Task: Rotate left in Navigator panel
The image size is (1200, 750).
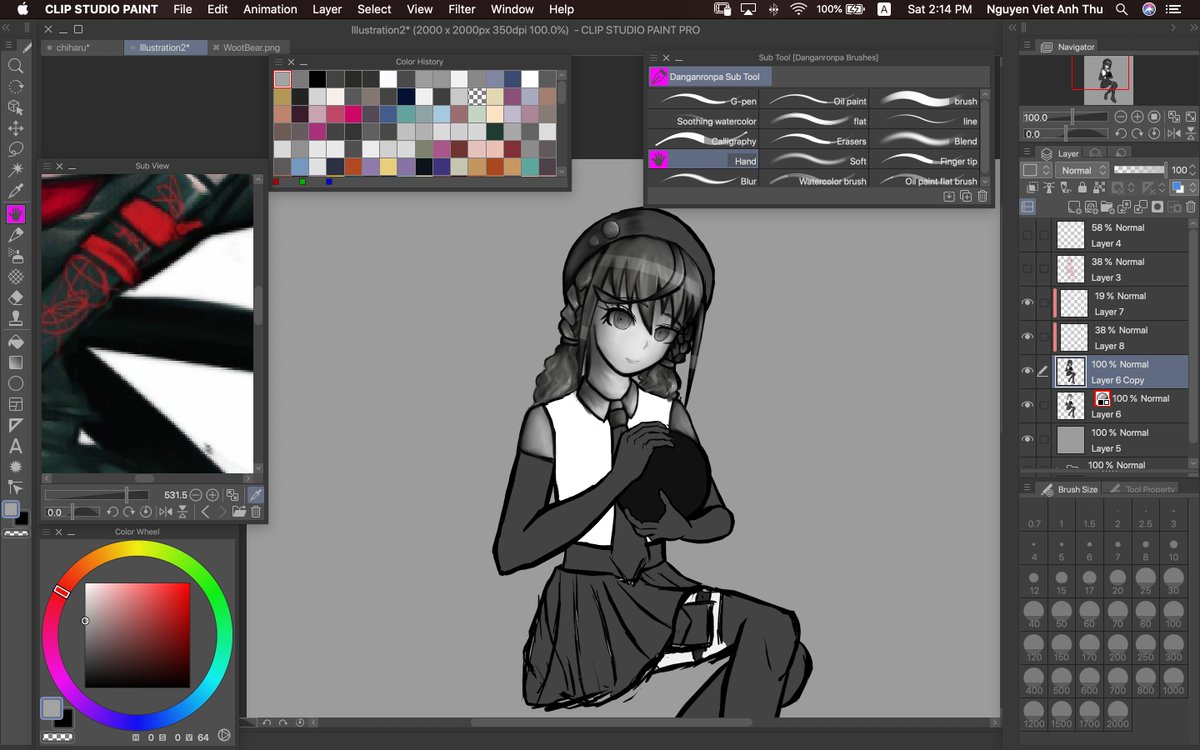Action: pos(1122,133)
